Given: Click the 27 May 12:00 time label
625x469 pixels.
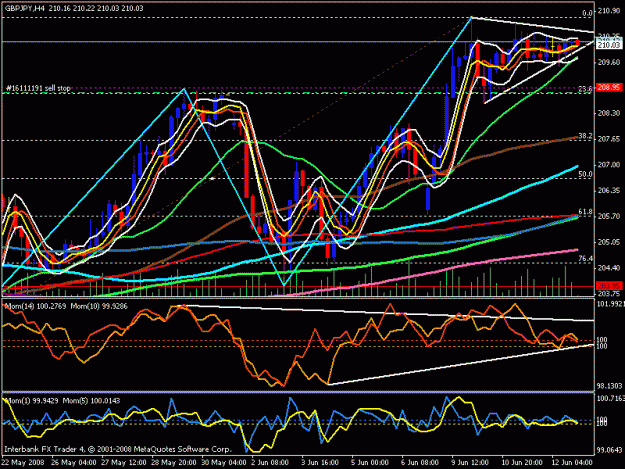Looking at the screenshot, I should pos(124,462).
